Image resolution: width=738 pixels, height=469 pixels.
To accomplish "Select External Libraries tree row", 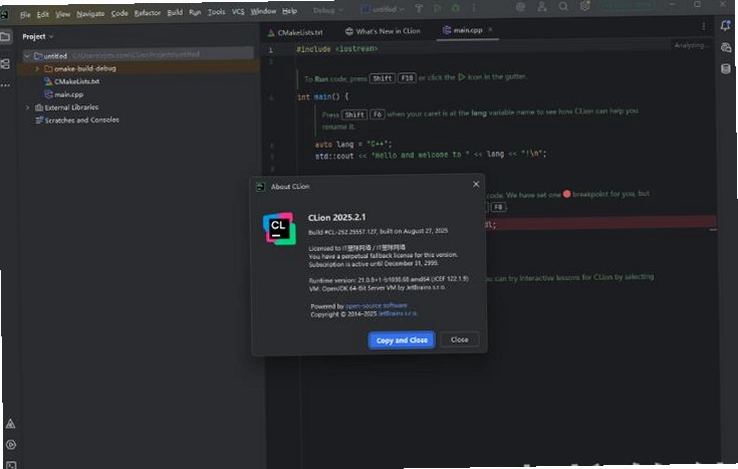I will [72, 107].
